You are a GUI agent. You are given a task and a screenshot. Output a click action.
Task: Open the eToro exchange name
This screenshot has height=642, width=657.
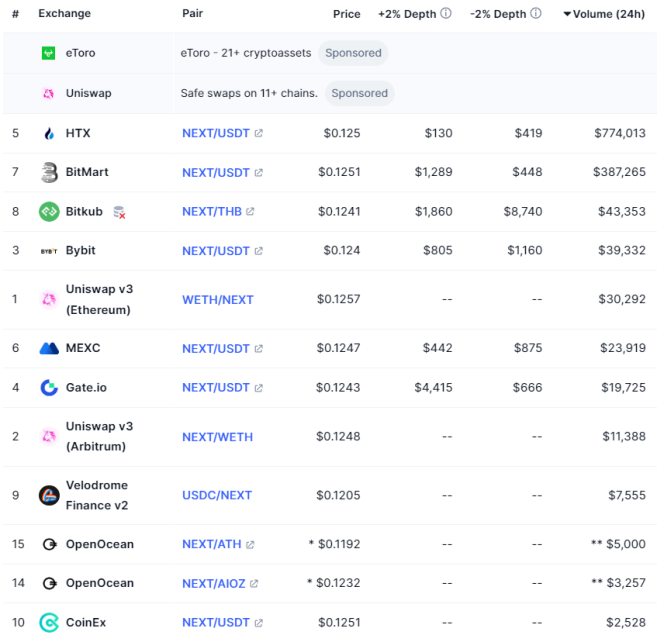point(80,53)
